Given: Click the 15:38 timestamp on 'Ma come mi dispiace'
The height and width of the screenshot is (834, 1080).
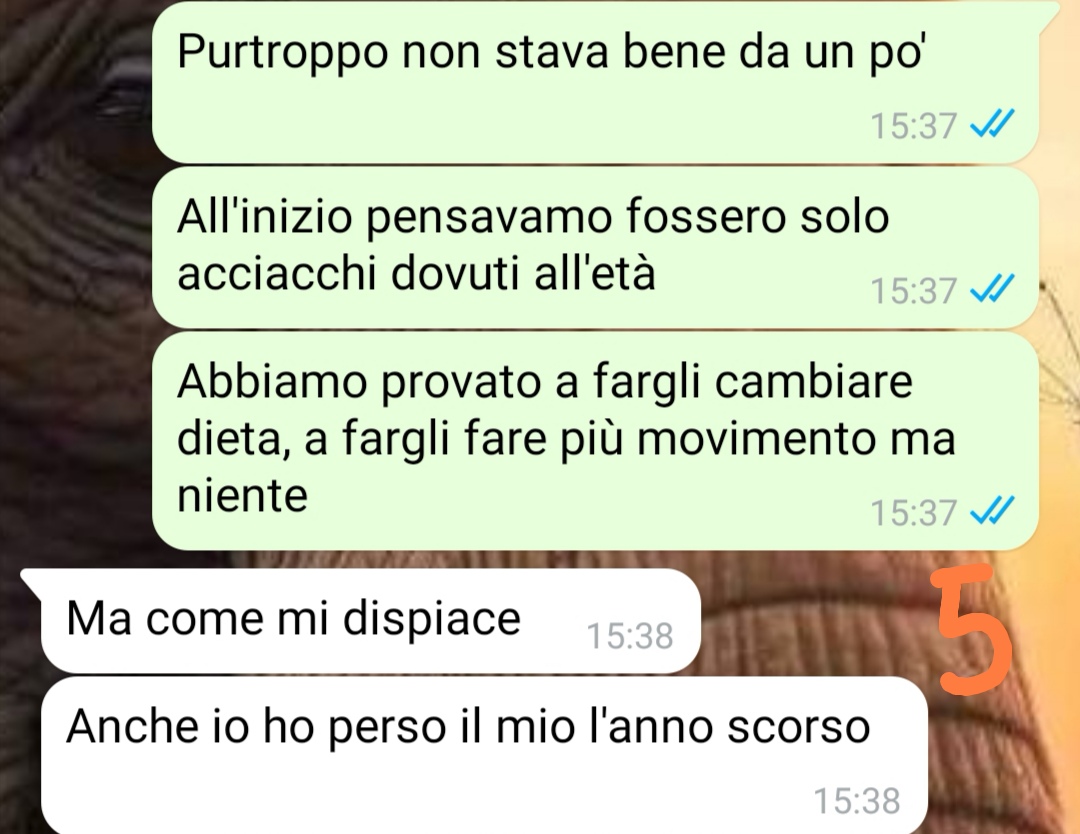Looking at the screenshot, I should click(x=630, y=635).
